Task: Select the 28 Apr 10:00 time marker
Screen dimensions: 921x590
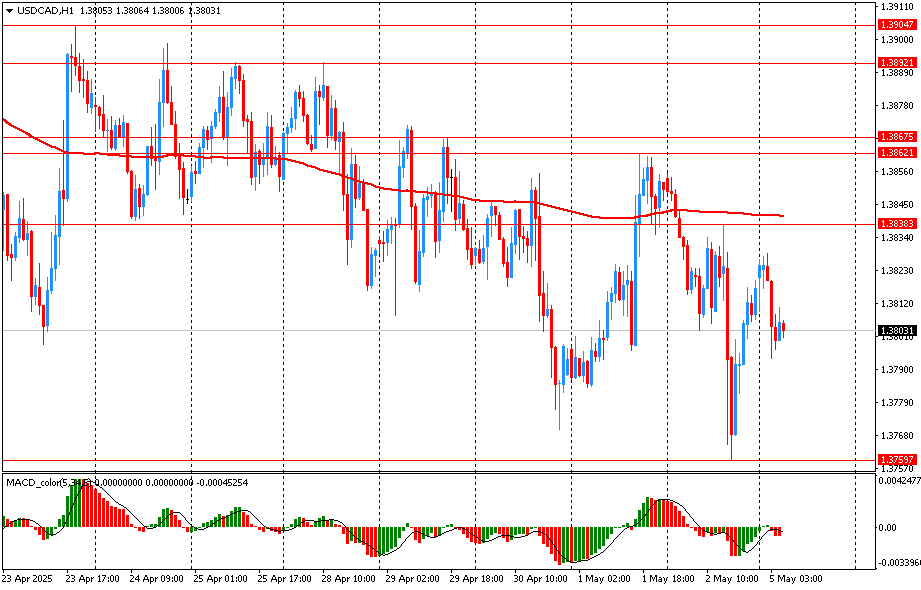Action: (x=350, y=578)
